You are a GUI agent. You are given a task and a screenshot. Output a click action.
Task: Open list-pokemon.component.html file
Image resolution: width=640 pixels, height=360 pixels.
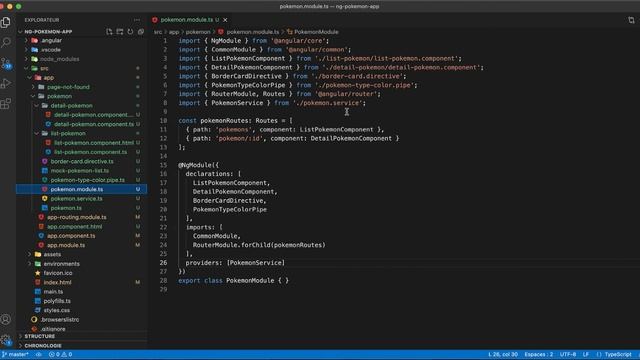pos(94,143)
